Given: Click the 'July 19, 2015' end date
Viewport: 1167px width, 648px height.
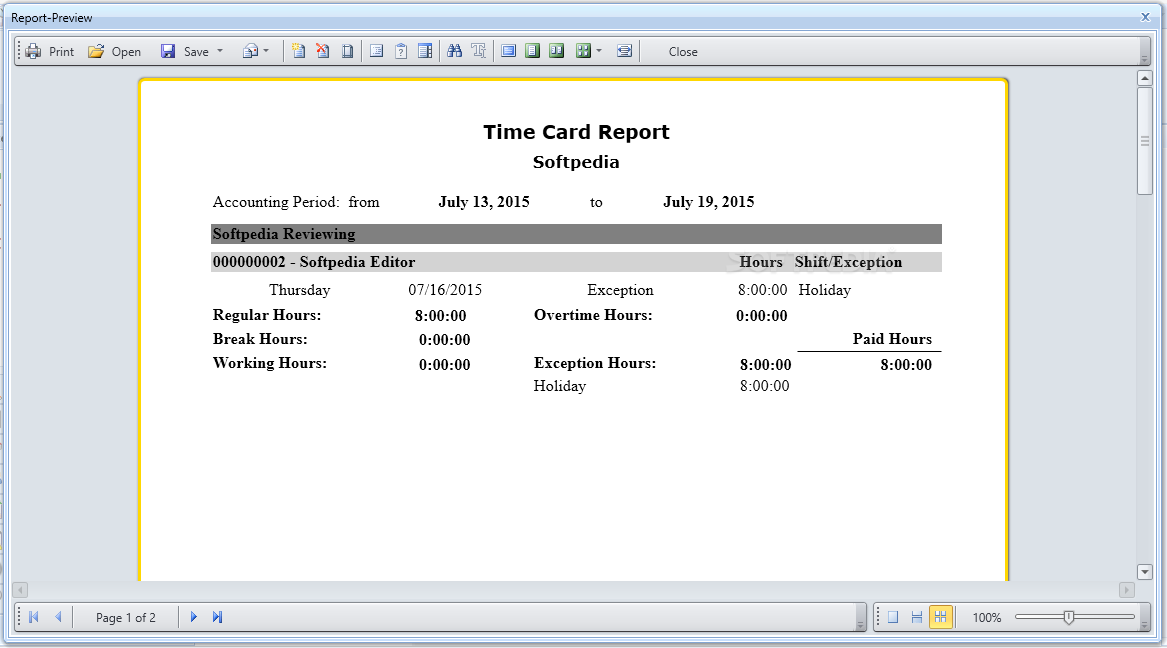Looking at the screenshot, I should 709,202.
